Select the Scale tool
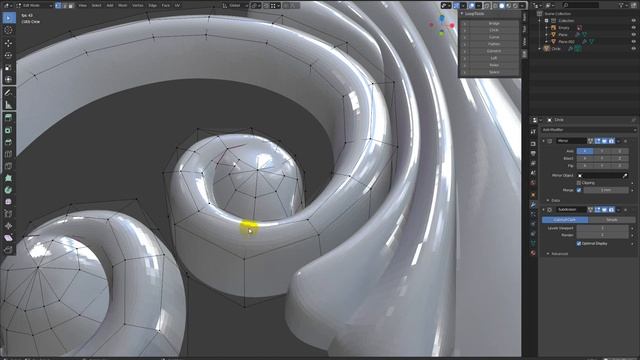 click(x=9, y=67)
